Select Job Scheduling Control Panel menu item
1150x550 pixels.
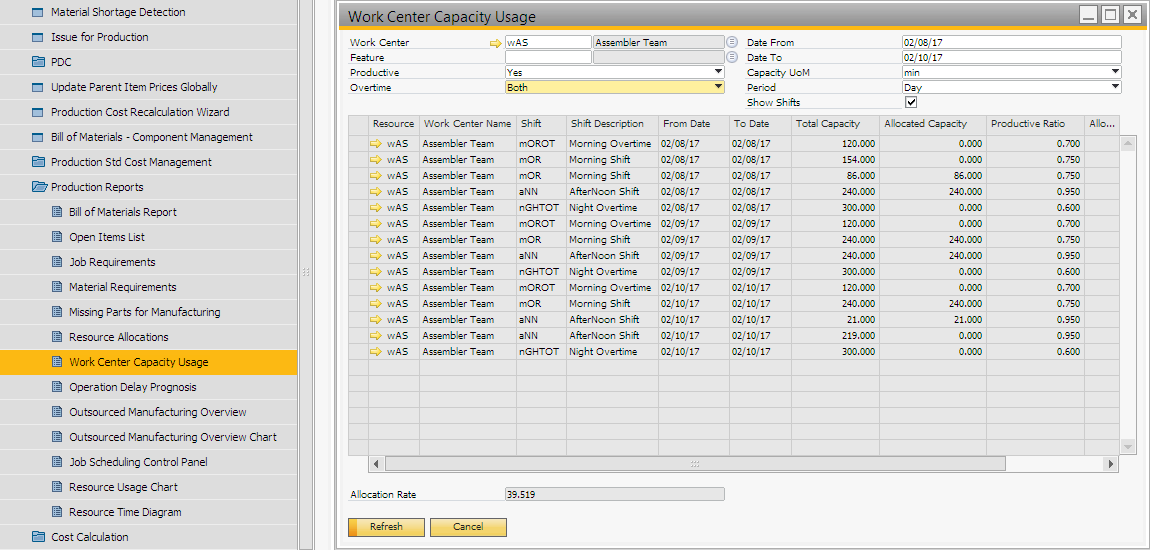click(138, 462)
